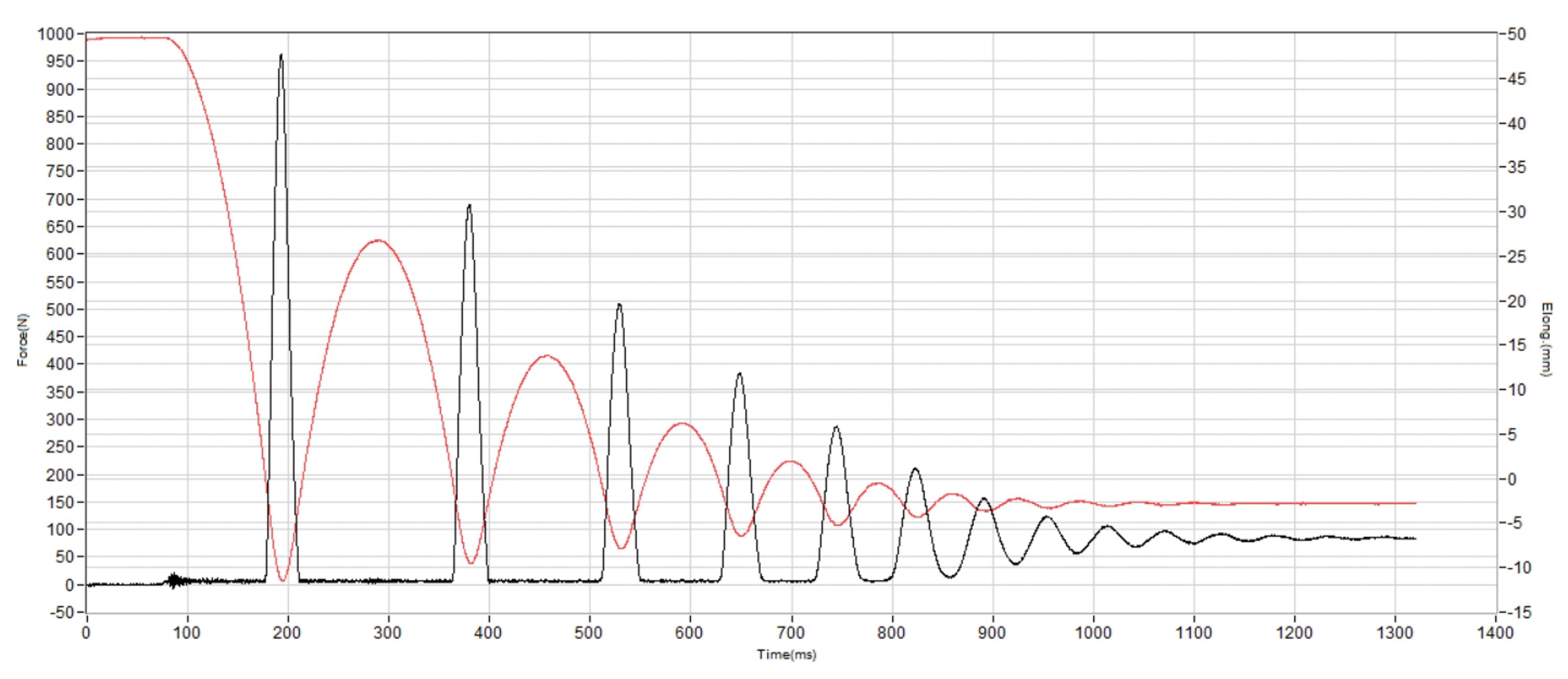Click the first red elongation rebound crest
Viewport: 1568px width, 679px height.
point(378,240)
